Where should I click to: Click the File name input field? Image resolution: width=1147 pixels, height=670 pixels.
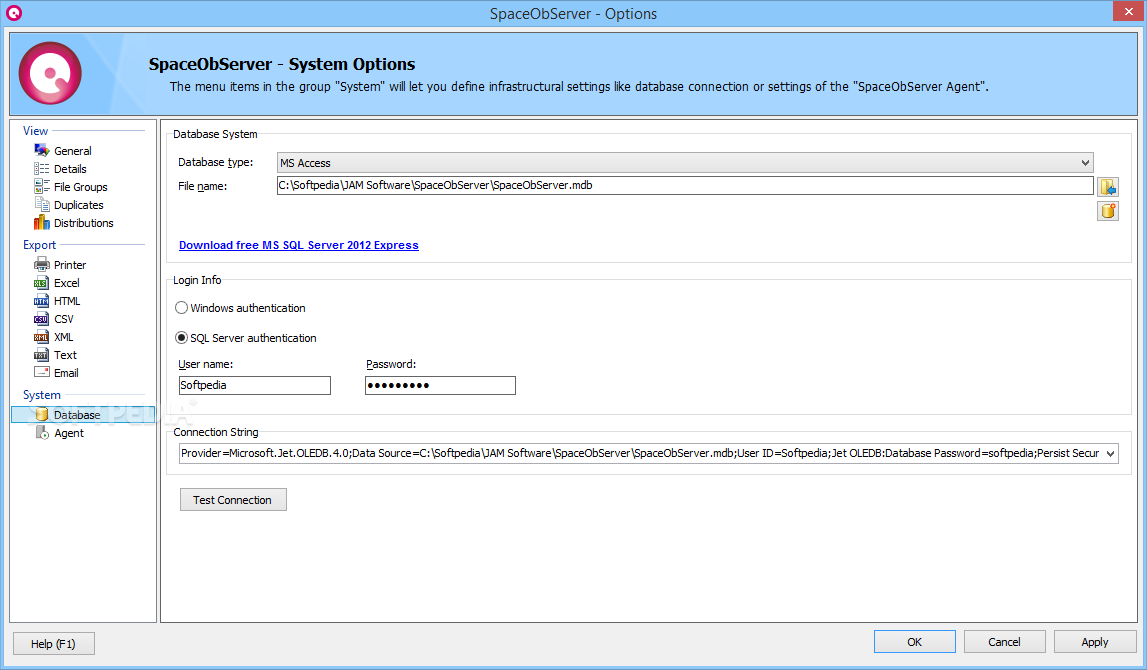pos(685,186)
